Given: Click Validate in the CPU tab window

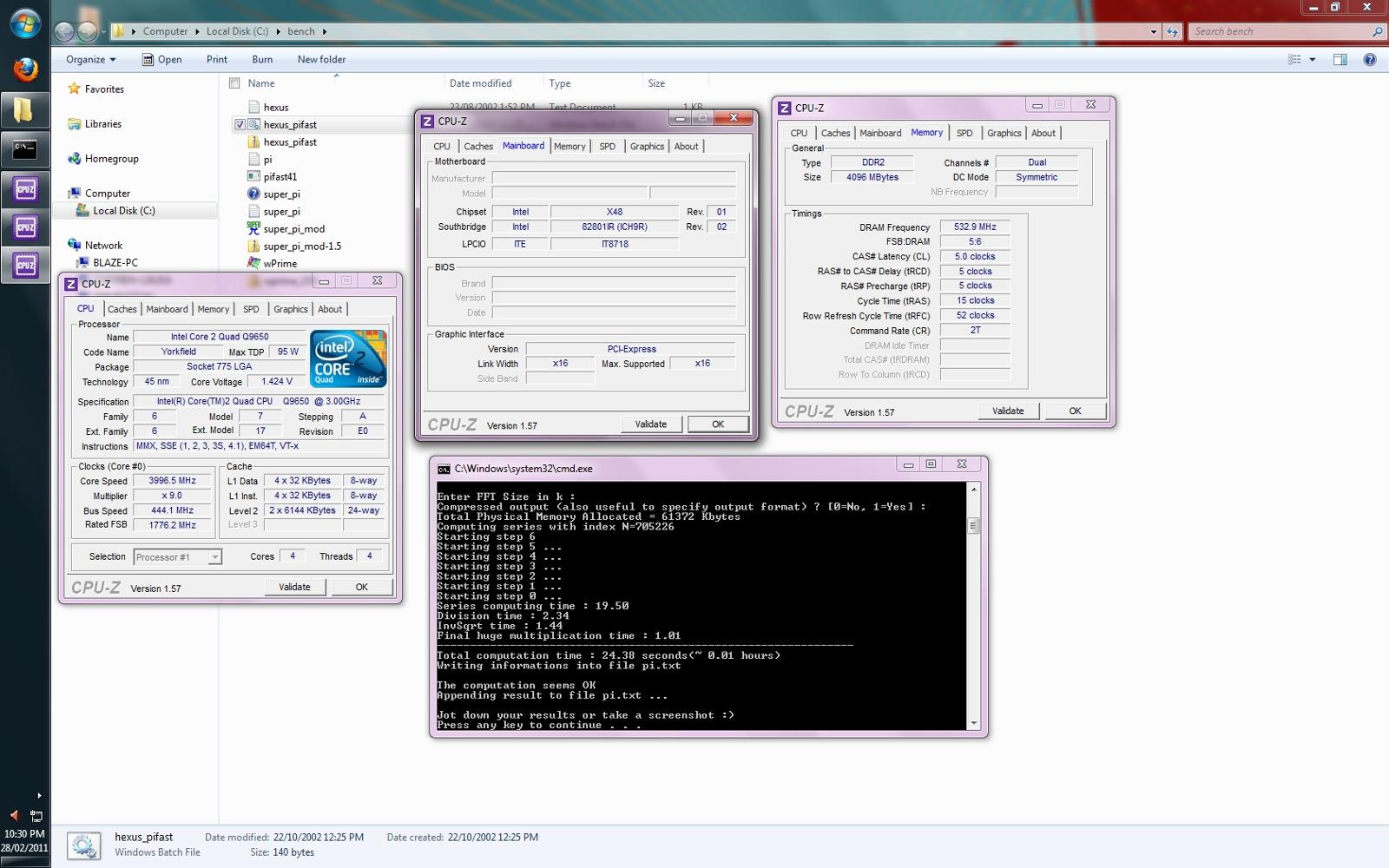Looking at the screenshot, I should pyautogui.click(x=294, y=587).
